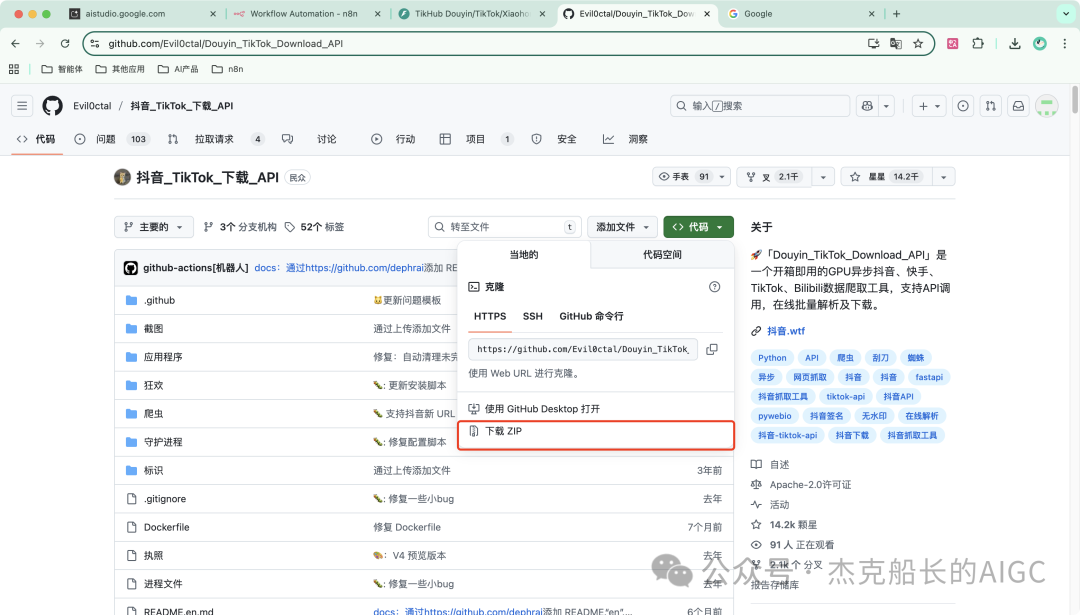1080x615 pixels.
Task: Go back with the browser arrow
Action: pos(15,43)
